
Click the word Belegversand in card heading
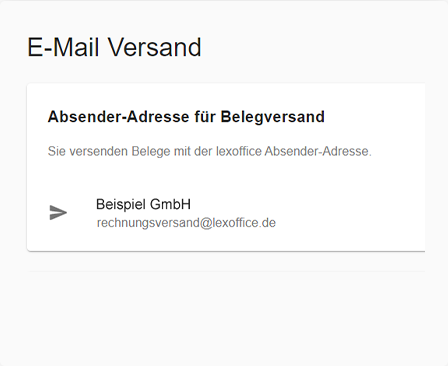coord(272,117)
